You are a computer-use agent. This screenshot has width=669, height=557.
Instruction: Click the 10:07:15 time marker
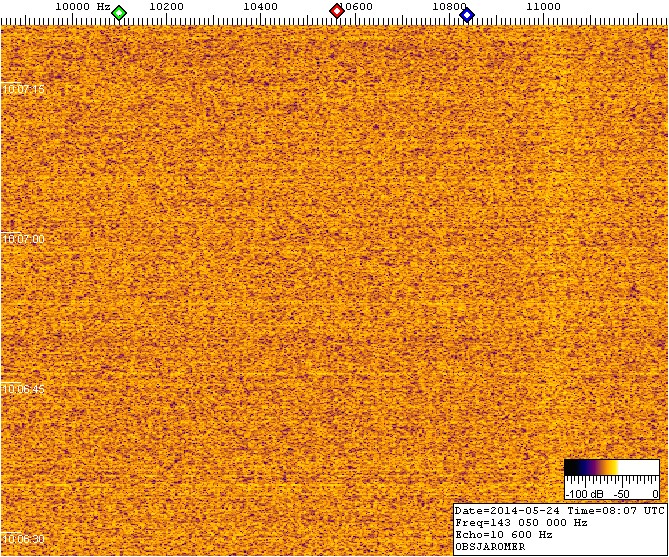(25, 89)
